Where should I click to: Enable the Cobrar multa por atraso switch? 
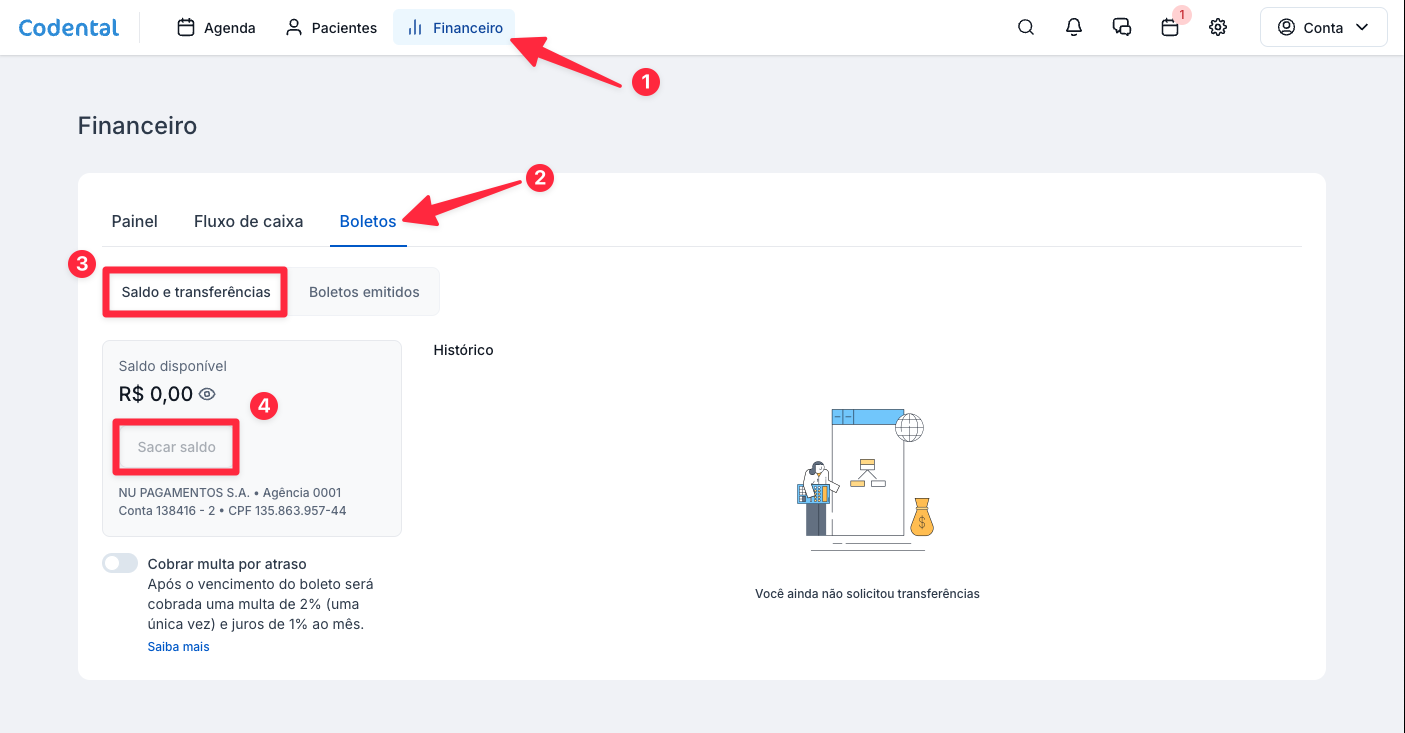click(120, 563)
